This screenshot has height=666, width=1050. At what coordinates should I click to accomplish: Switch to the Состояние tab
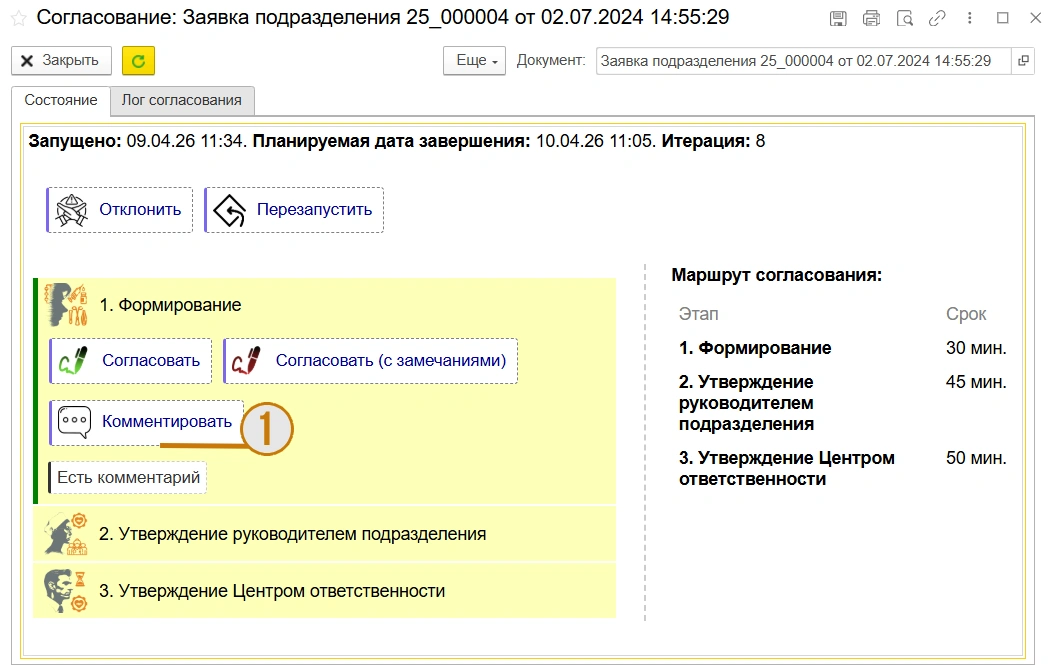point(61,100)
